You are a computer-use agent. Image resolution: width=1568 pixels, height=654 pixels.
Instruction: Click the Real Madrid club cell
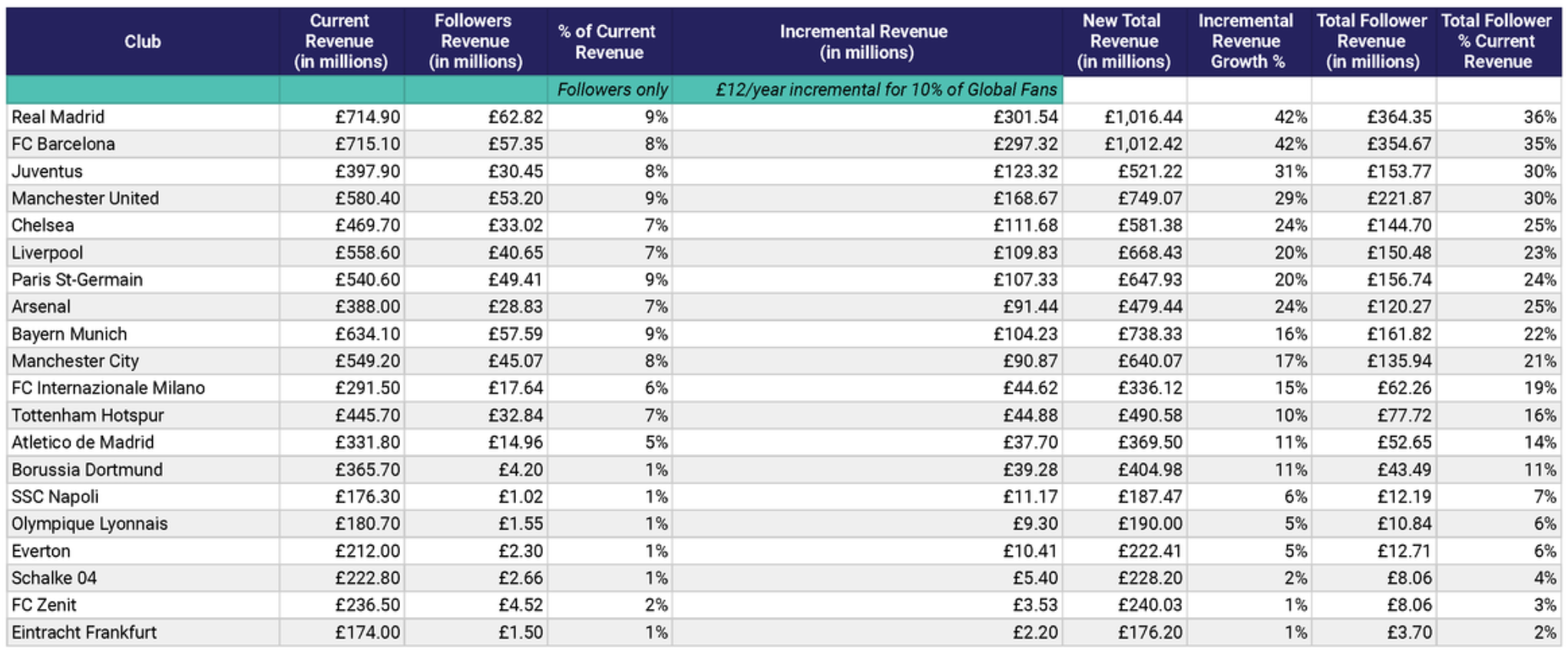[x=143, y=117]
